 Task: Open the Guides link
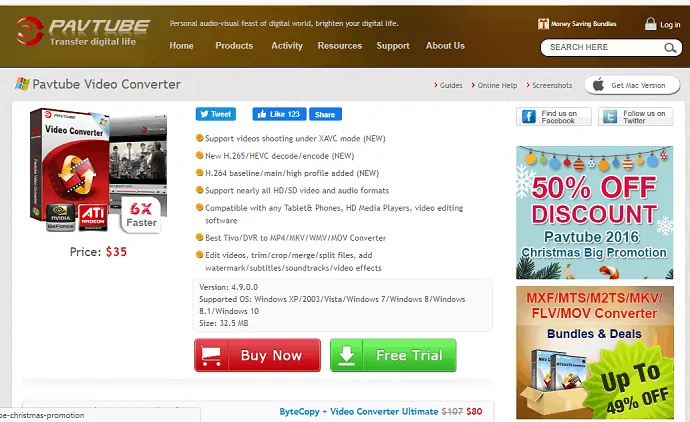tap(451, 85)
